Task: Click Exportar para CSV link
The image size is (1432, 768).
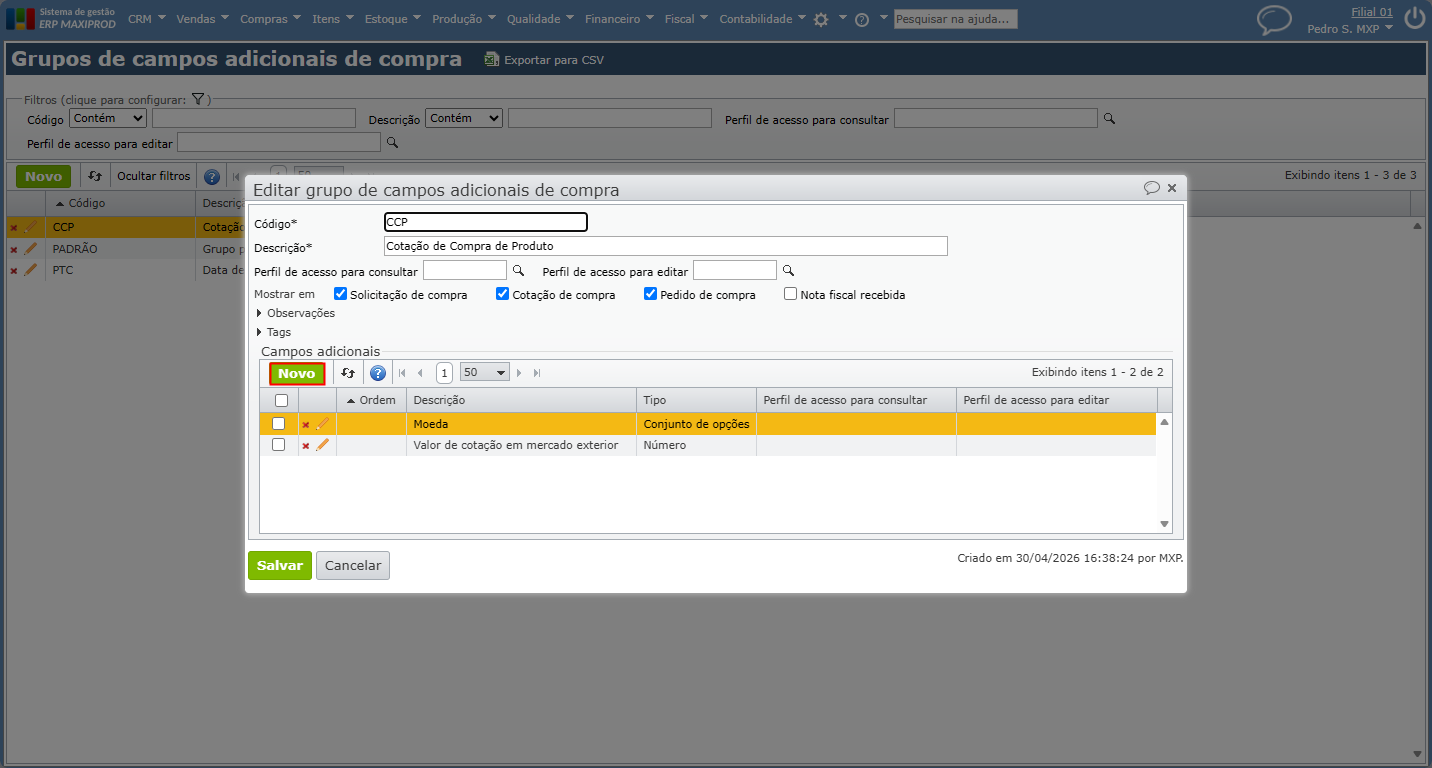Action: click(x=554, y=60)
